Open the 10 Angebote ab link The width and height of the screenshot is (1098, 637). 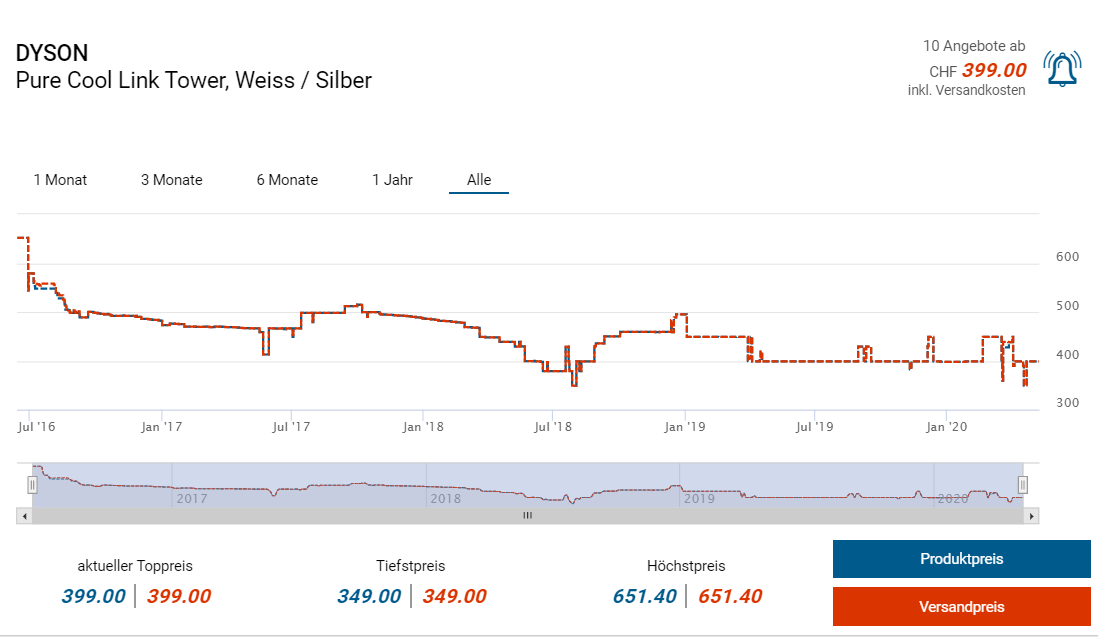pyautogui.click(x=973, y=46)
